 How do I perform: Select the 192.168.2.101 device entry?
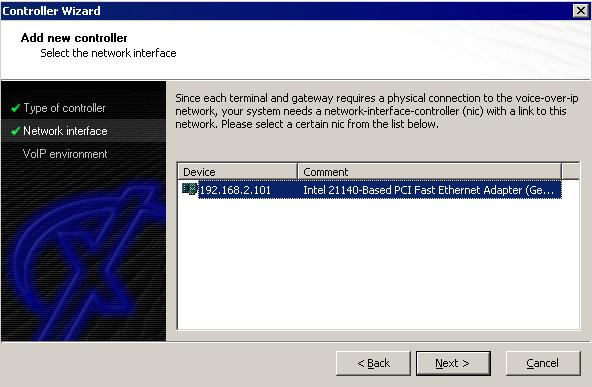(x=235, y=190)
